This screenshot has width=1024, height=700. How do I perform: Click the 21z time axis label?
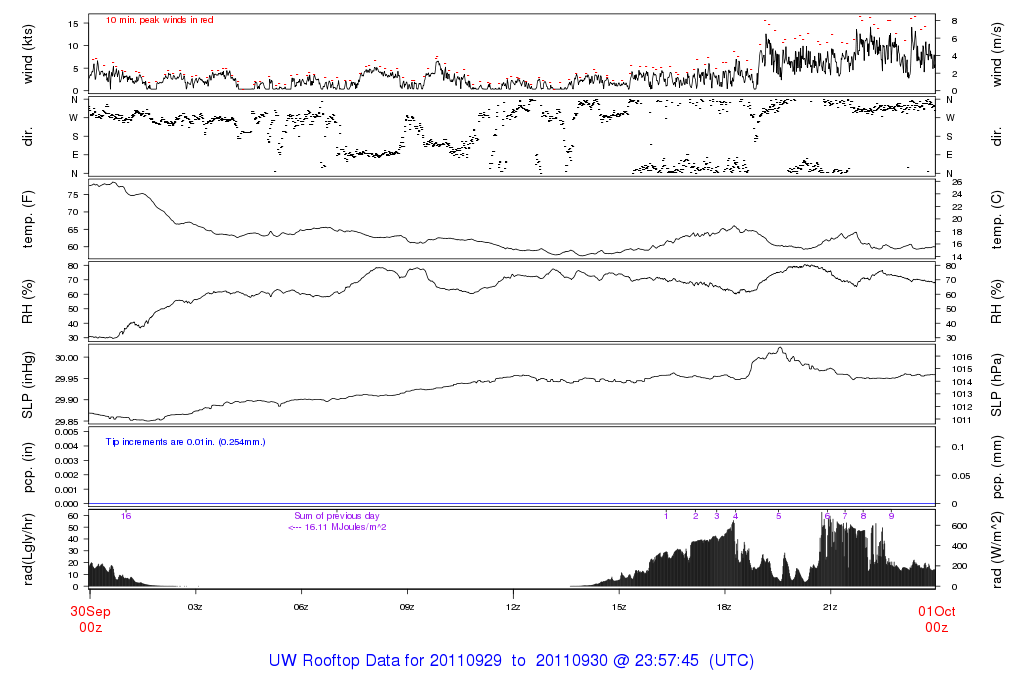(x=831, y=607)
